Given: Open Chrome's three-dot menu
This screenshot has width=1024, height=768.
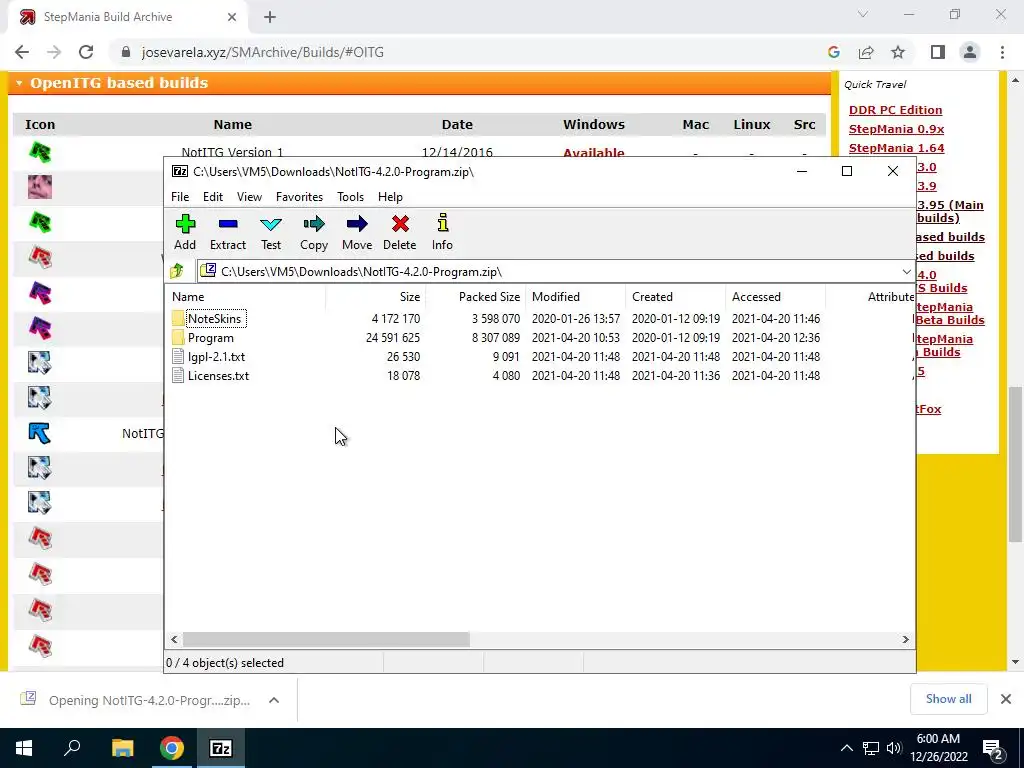Looking at the screenshot, I should (1002, 52).
